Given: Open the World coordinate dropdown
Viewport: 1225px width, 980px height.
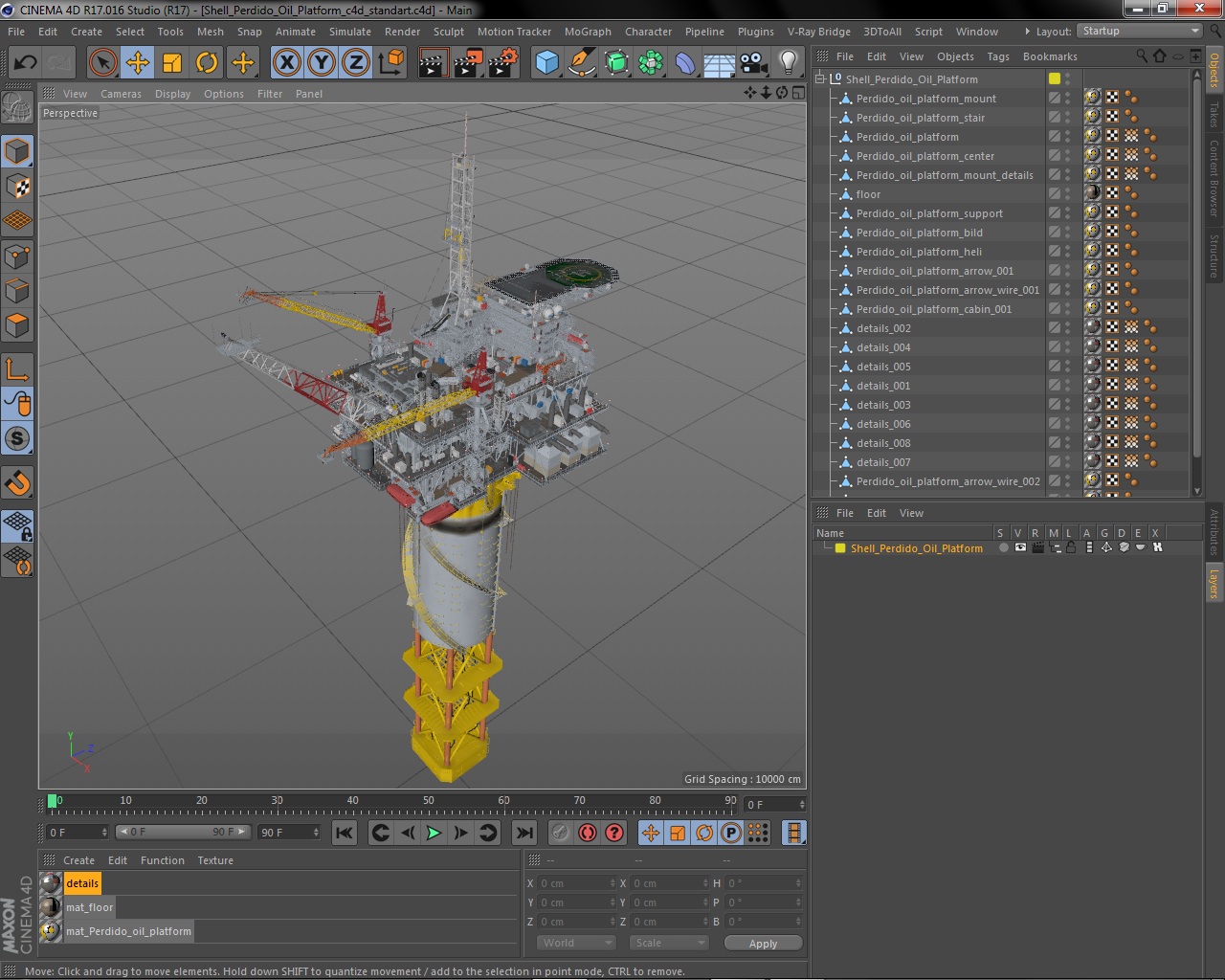Looking at the screenshot, I should click(576, 943).
